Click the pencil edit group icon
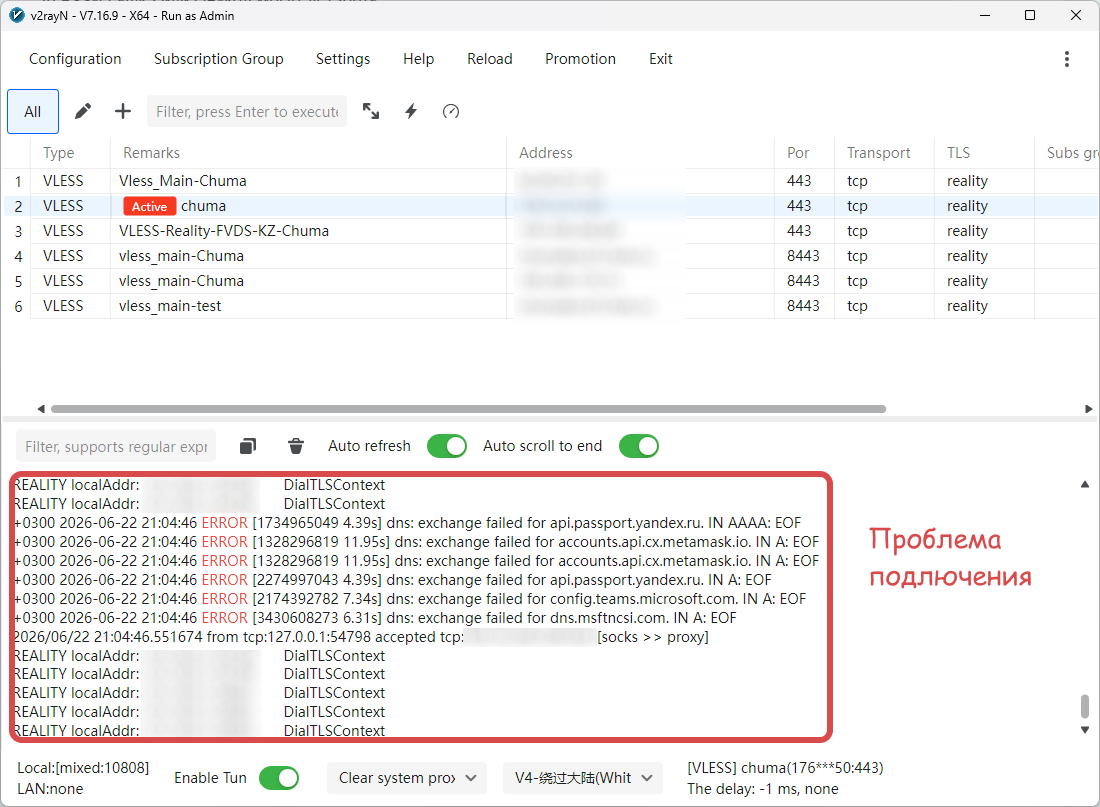This screenshot has height=807, width=1100. point(83,111)
